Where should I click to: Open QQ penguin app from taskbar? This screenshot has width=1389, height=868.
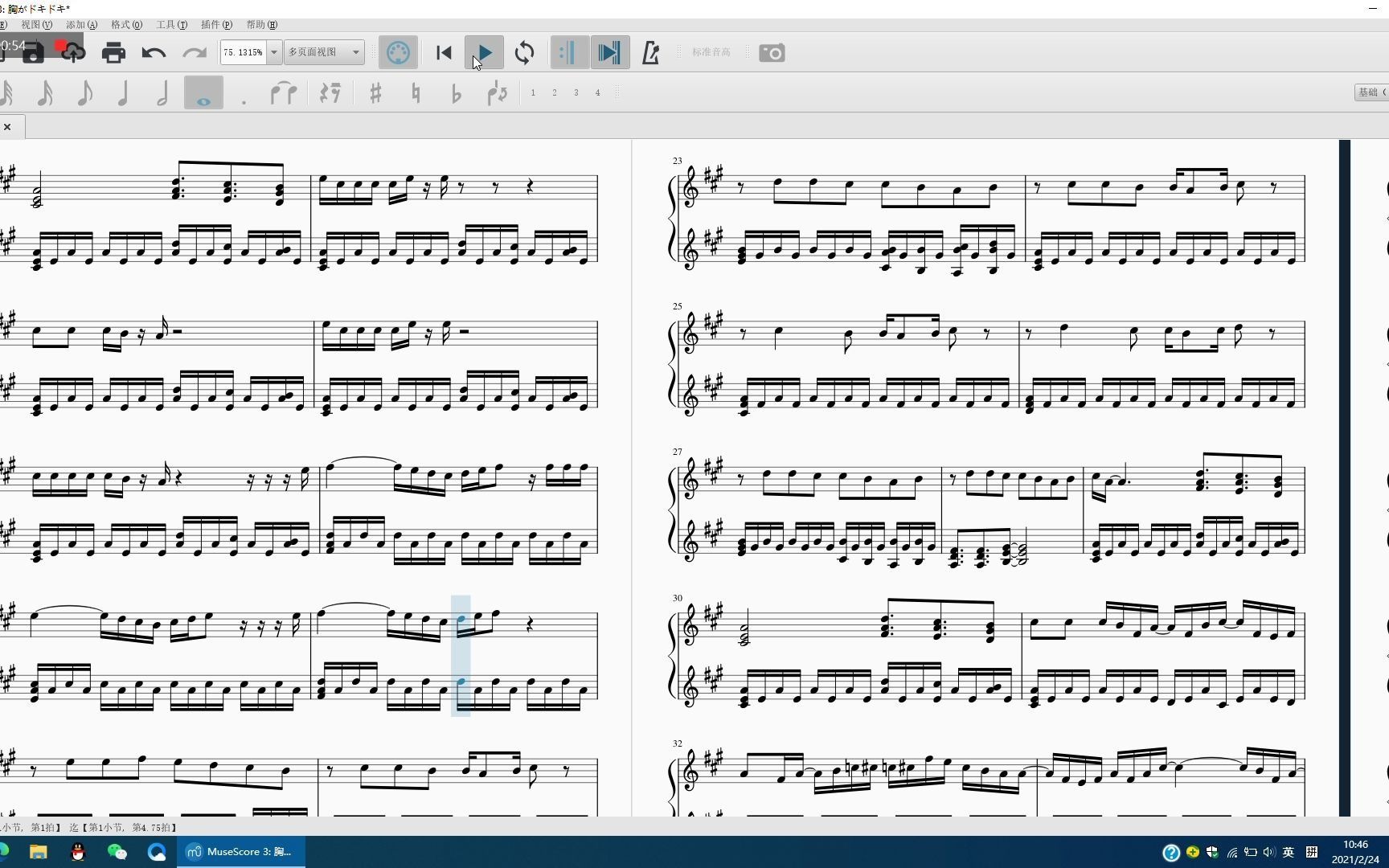78,852
